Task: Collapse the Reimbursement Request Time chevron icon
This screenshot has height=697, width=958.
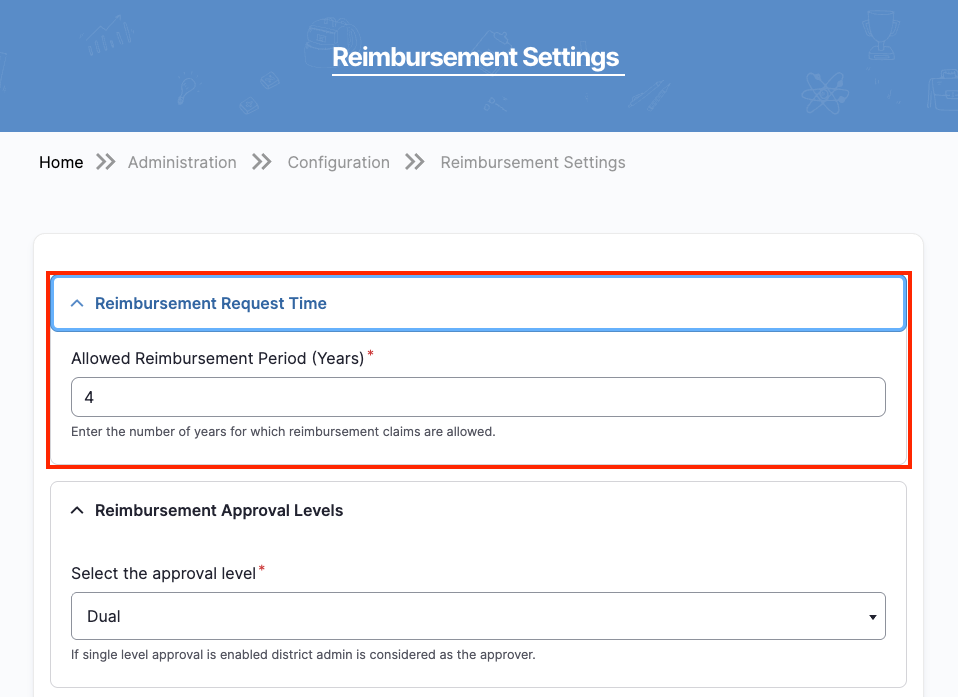Action: pyautogui.click(x=77, y=303)
